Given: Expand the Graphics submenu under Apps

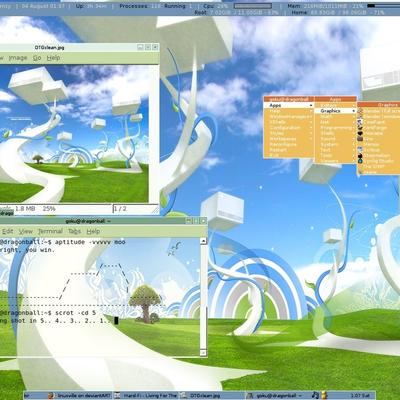Looking at the screenshot, I should 335,111.
